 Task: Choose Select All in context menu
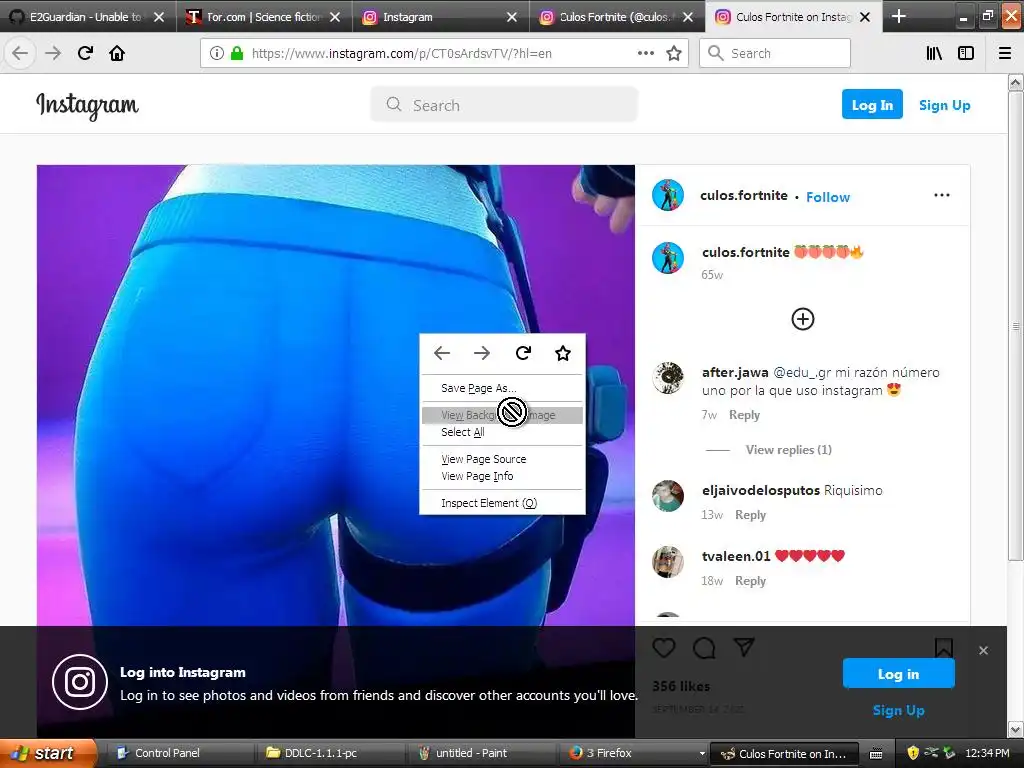pyautogui.click(x=502, y=432)
